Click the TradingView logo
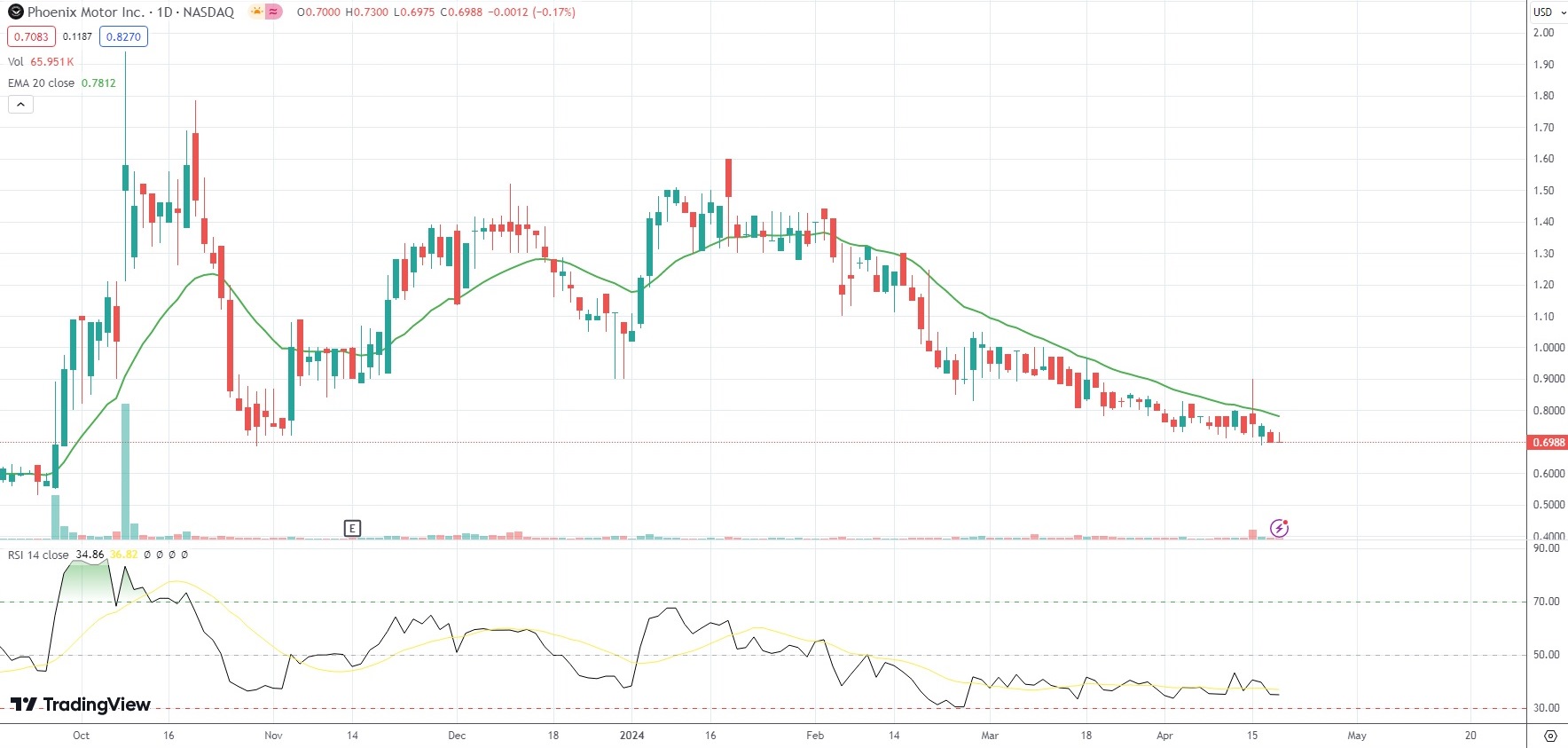Viewport: 1568px width, 748px height. (81, 705)
